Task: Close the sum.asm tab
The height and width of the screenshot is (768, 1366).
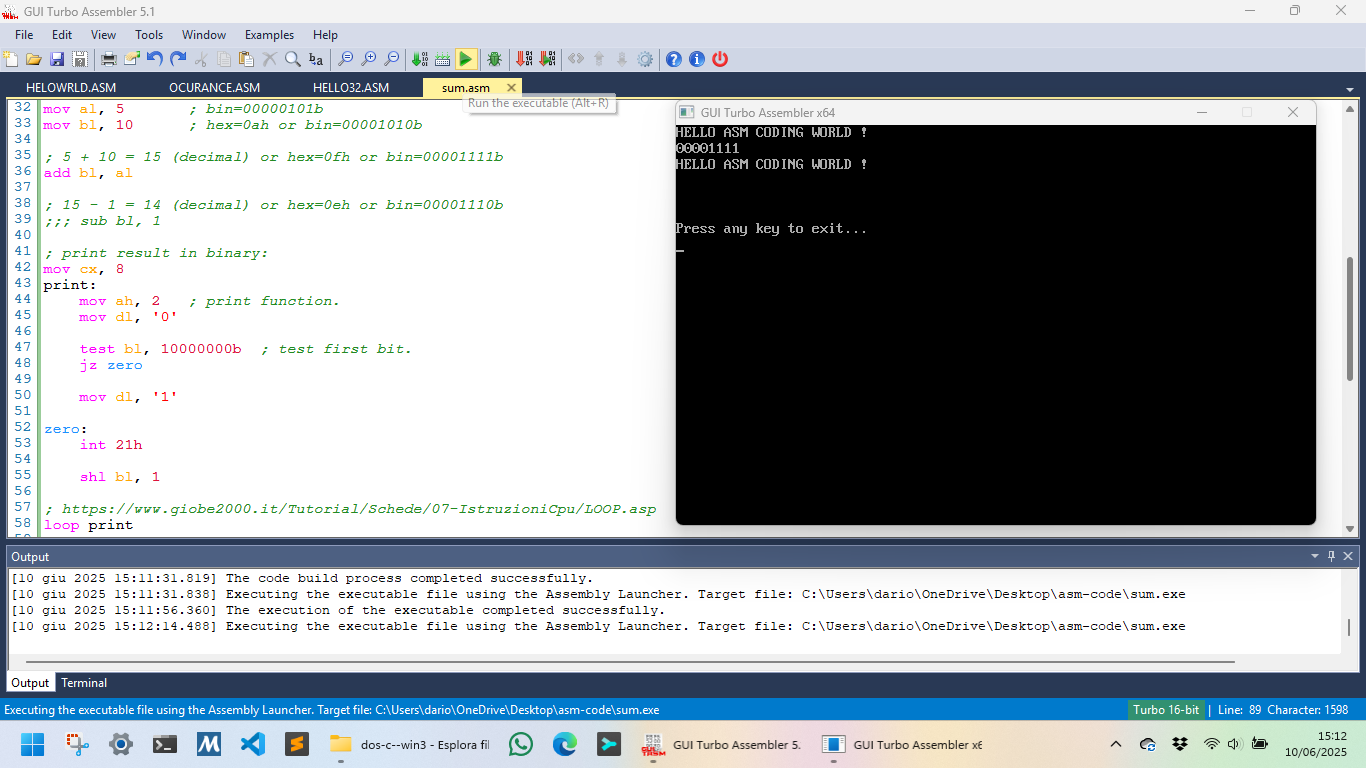Action: click(x=512, y=87)
